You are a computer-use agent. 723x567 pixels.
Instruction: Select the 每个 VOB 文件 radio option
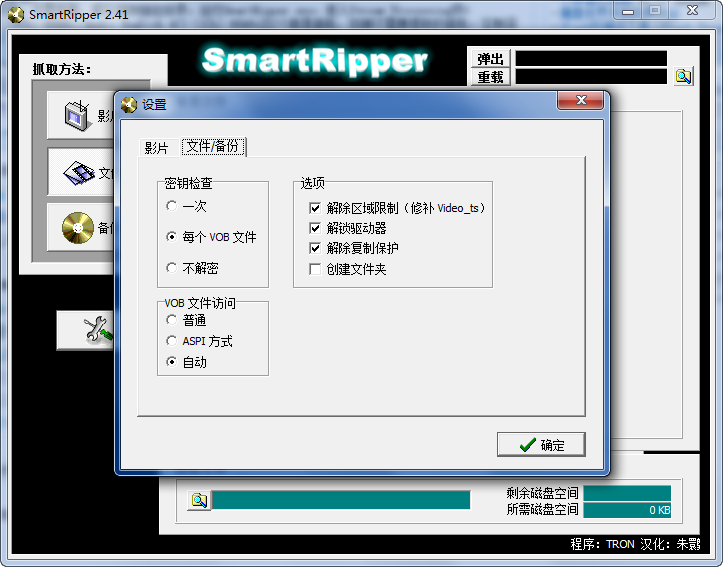(x=172, y=237)
